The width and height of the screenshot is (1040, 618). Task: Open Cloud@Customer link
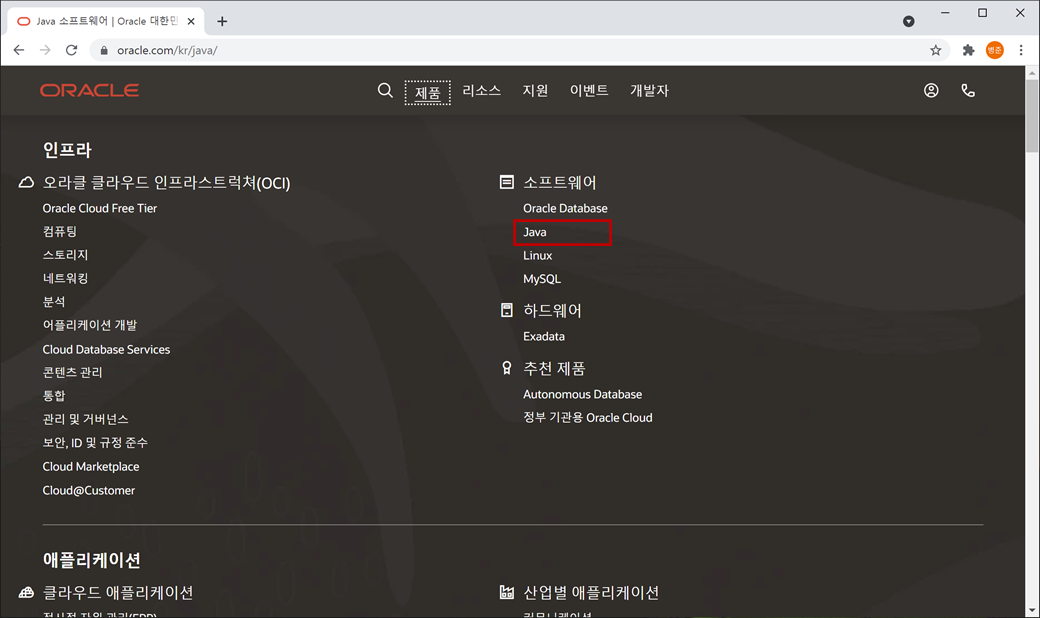click(89, 491)
